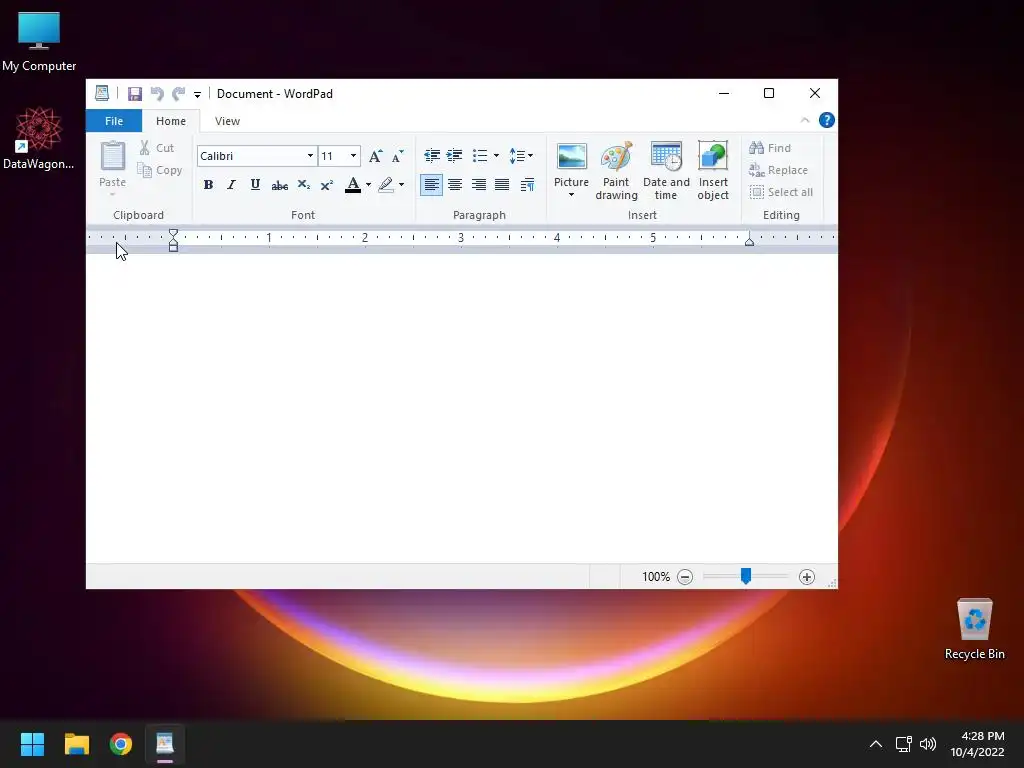Apply the text color A button
The height and width of the screenshot is (768, 1024).
click(x=353, y=185)
